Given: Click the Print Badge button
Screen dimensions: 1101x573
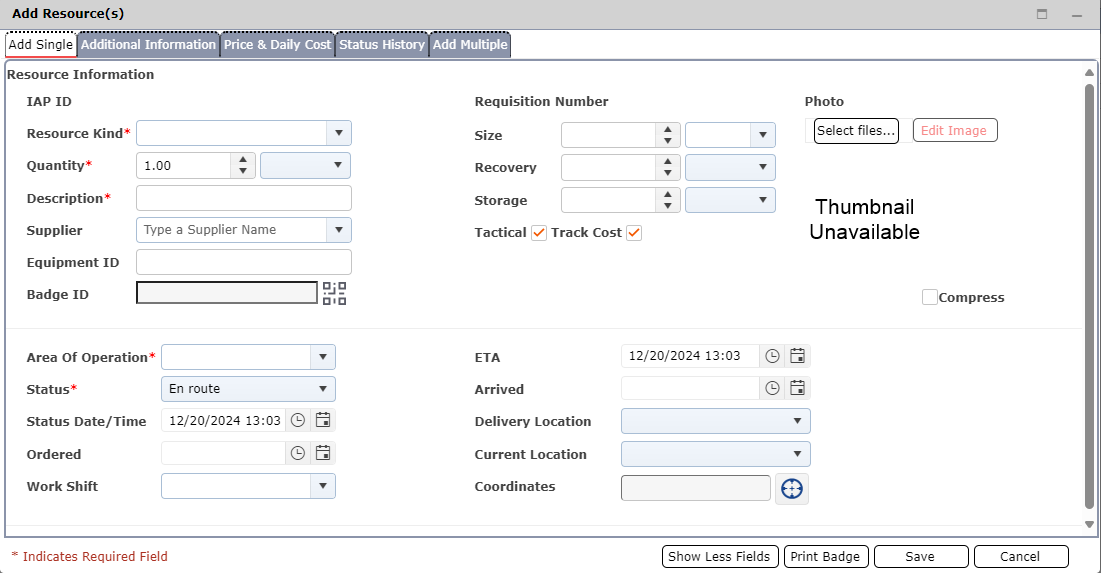Looking at the screenshot, I should (826, 556).
